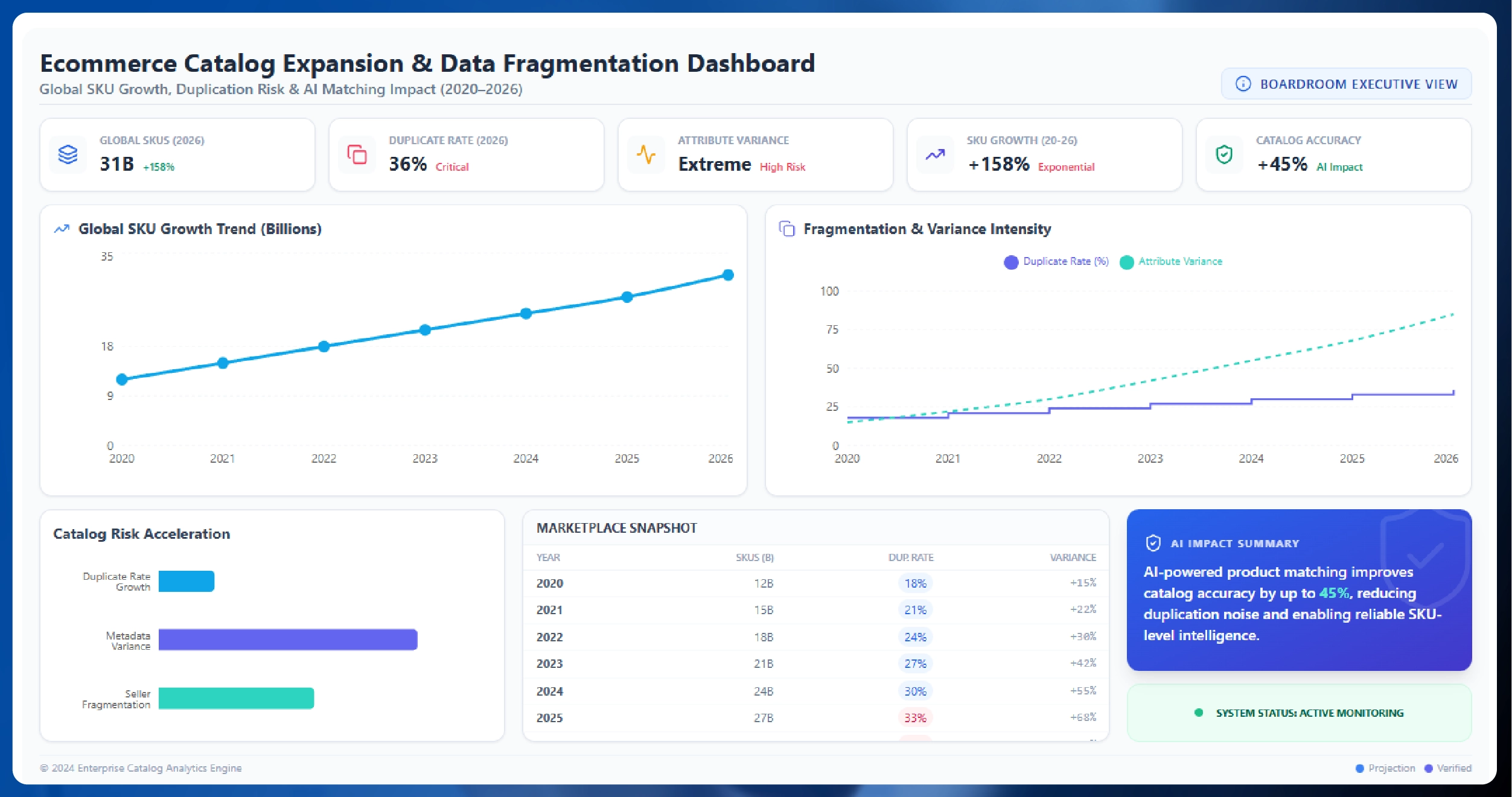Click the trend icon beside Global SKU Growth Trend

pos(62,229)
